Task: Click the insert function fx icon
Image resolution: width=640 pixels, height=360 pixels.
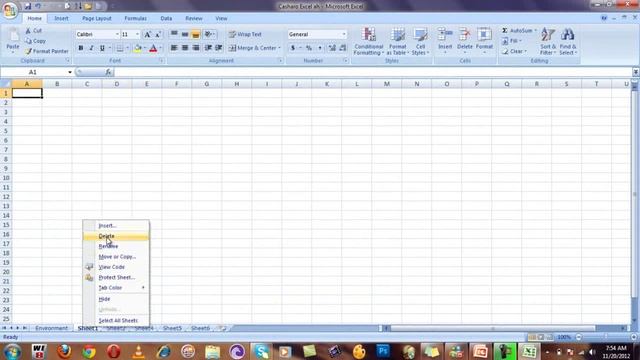Action: (x=108, y=72)
